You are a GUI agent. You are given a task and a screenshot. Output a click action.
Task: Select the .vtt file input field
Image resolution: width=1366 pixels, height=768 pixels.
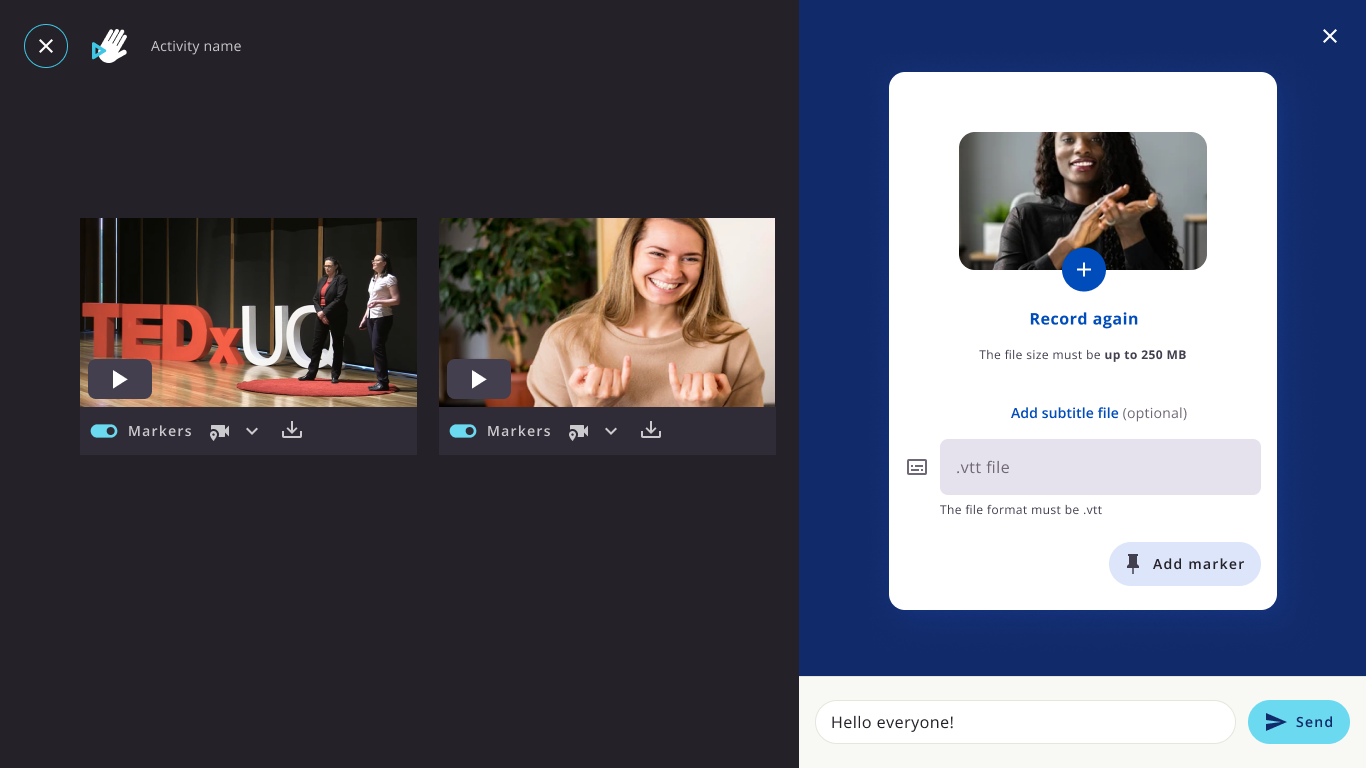tap(1100, 467)
